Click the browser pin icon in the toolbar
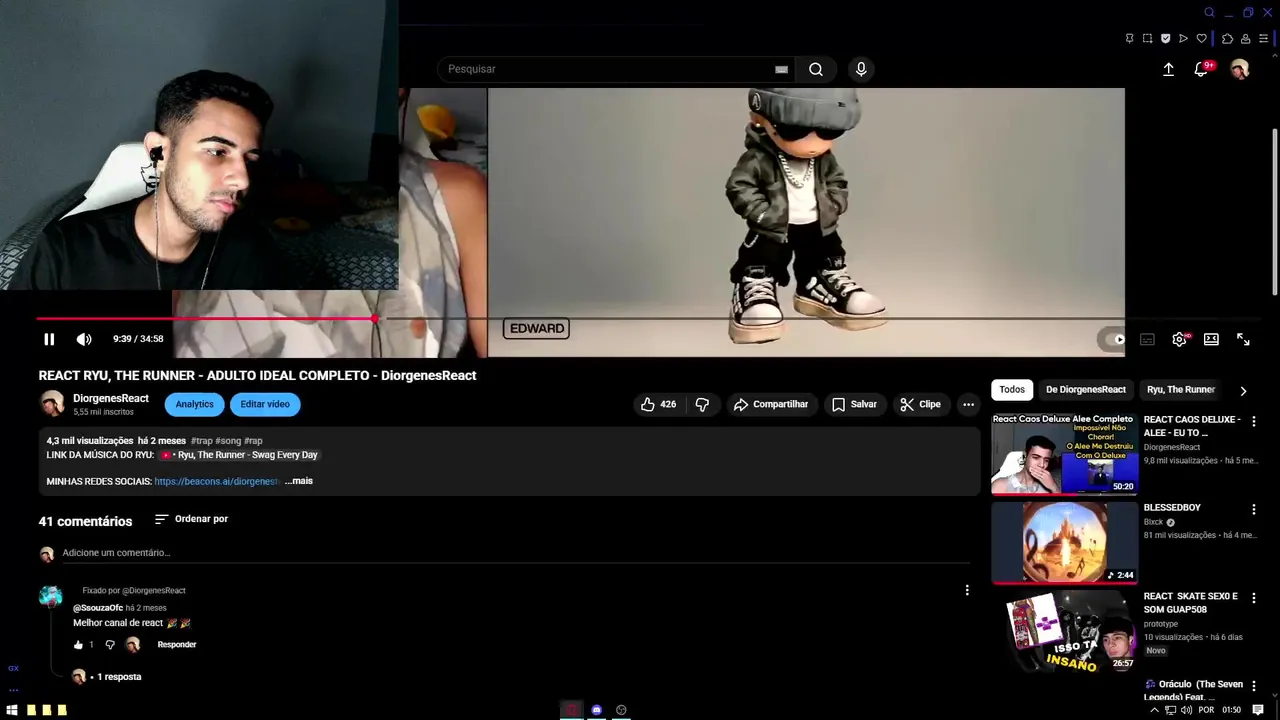Viewport: 1280px width, 720px height. tap(1129, 39)
